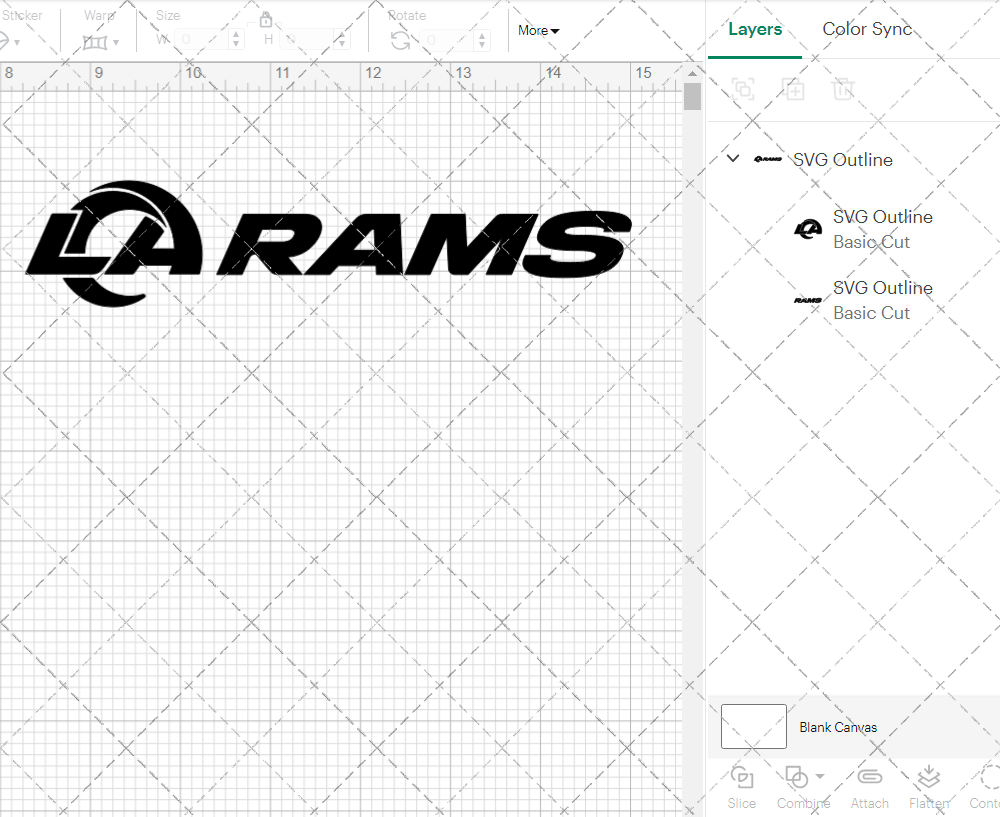
Task: Select the Flatten tool
Action: (x=928, y=785)
